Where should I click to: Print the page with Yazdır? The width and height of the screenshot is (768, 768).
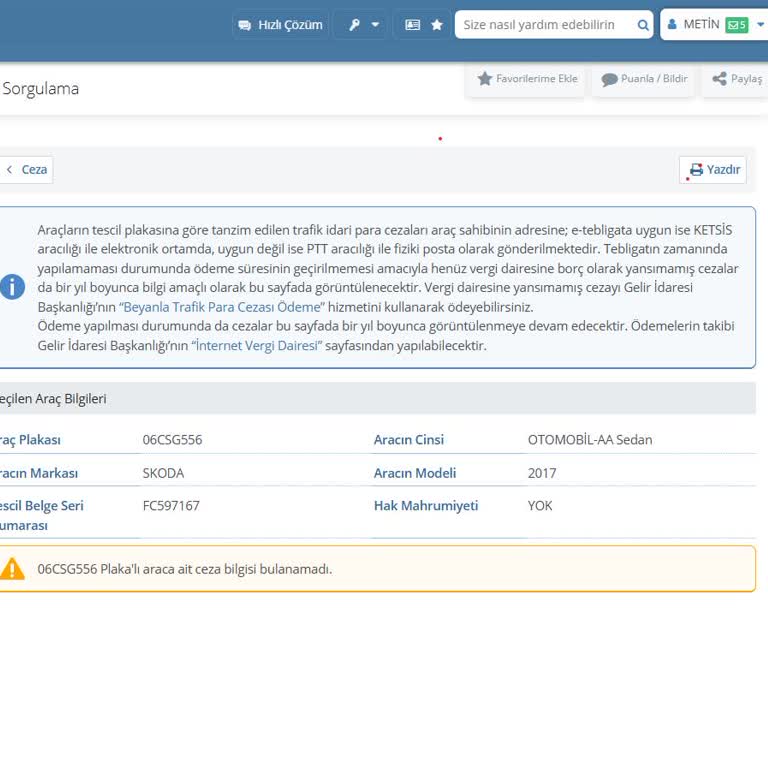click(x=713, y=170)
